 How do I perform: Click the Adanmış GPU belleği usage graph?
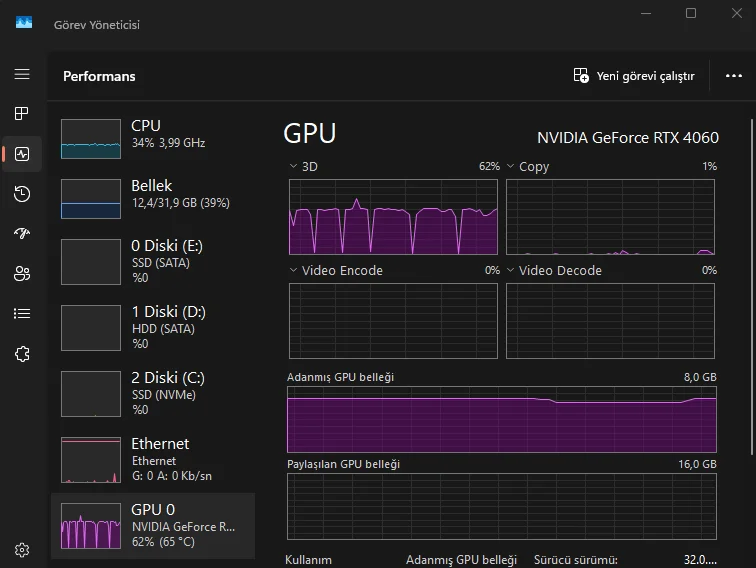click(501, 420)
